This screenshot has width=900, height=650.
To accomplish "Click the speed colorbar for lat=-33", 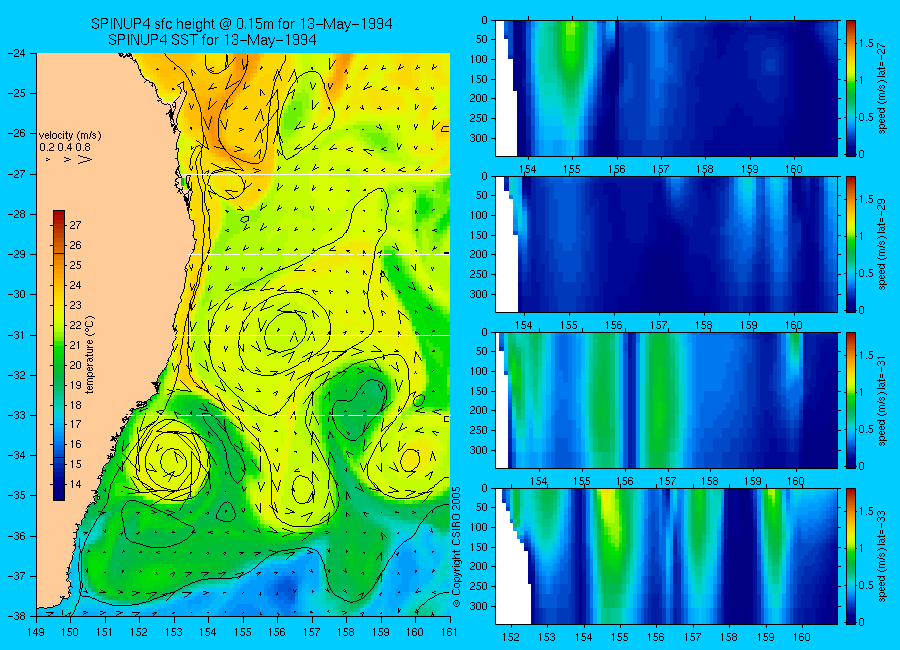I will pyautogui.click(x=851, y=556).
